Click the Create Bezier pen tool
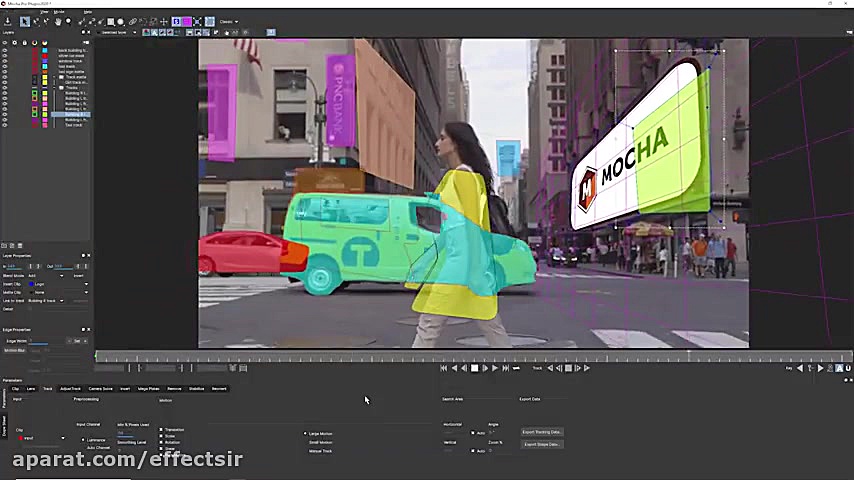 click(92, 22)
